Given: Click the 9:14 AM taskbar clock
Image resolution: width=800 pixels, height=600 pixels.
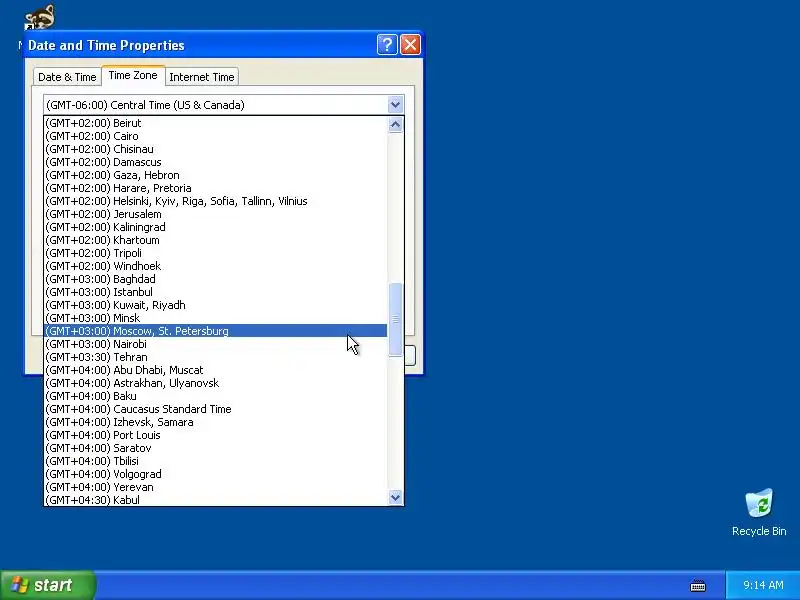Looking at the screenshot, I should click(763, 585).
